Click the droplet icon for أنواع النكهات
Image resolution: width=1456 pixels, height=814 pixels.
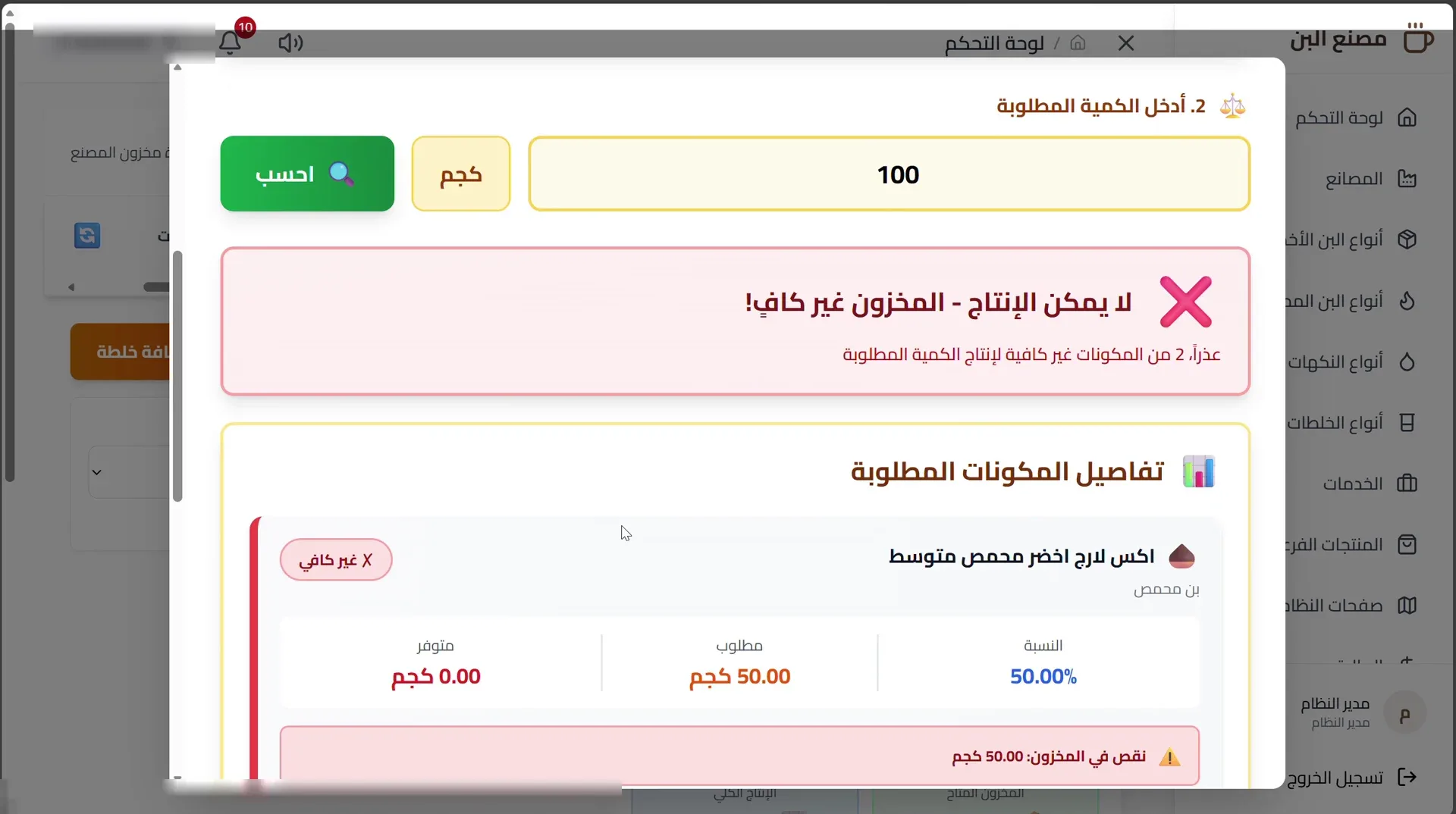[x=1407, y=362]
